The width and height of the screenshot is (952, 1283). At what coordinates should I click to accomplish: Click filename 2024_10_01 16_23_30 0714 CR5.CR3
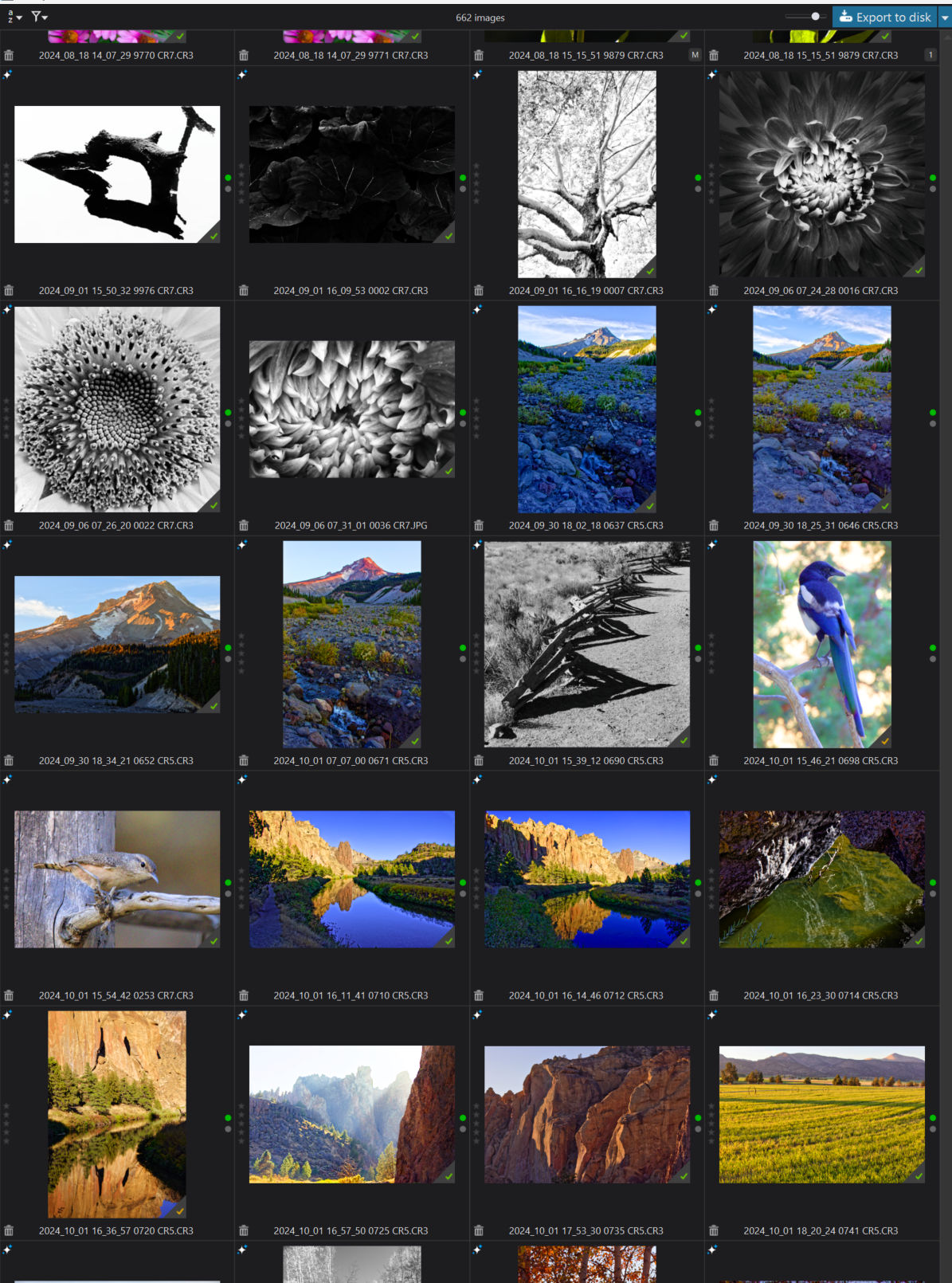pyautogui.click(x=821, y=996)
